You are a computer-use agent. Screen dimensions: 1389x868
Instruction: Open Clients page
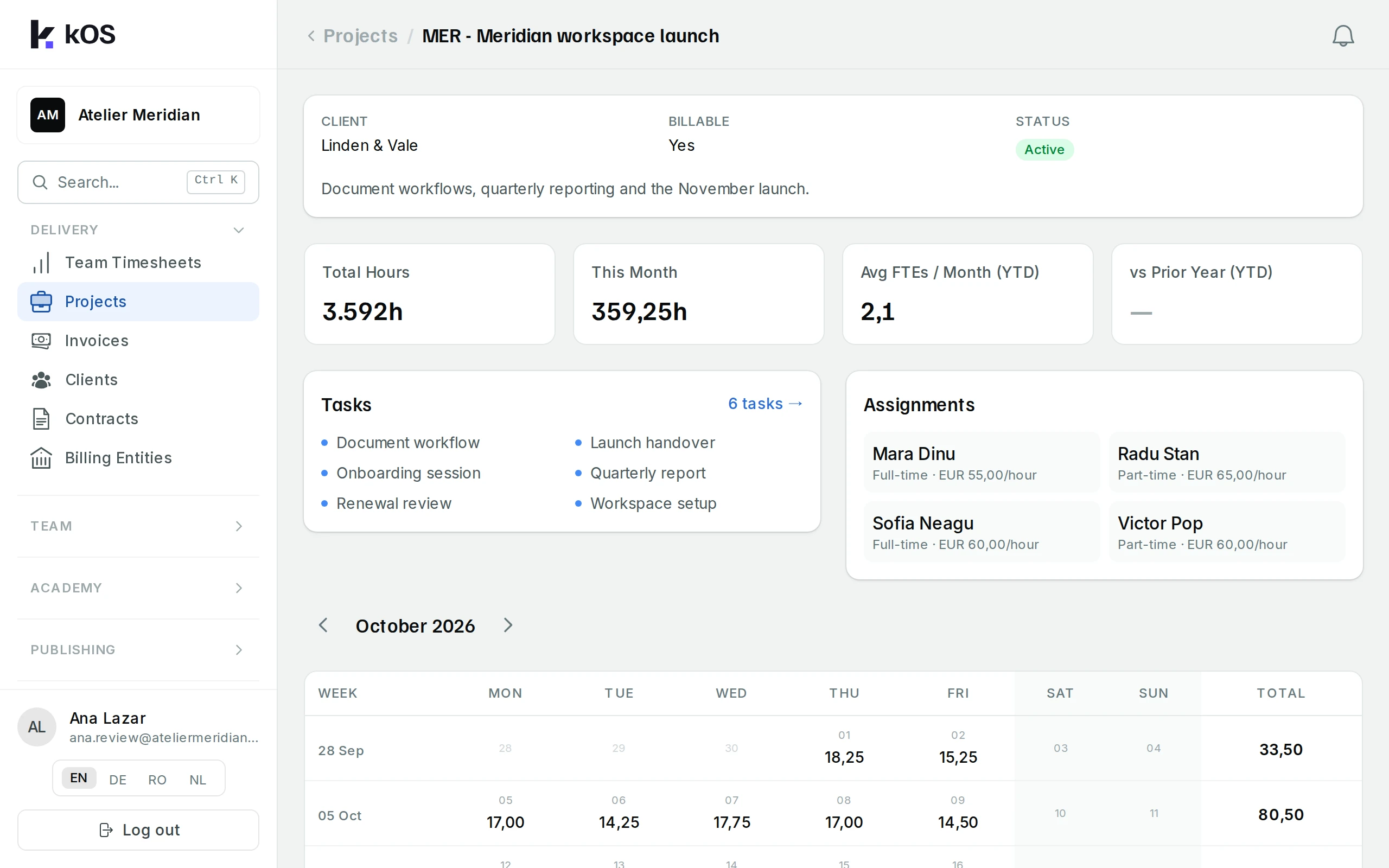coord(138,379)
